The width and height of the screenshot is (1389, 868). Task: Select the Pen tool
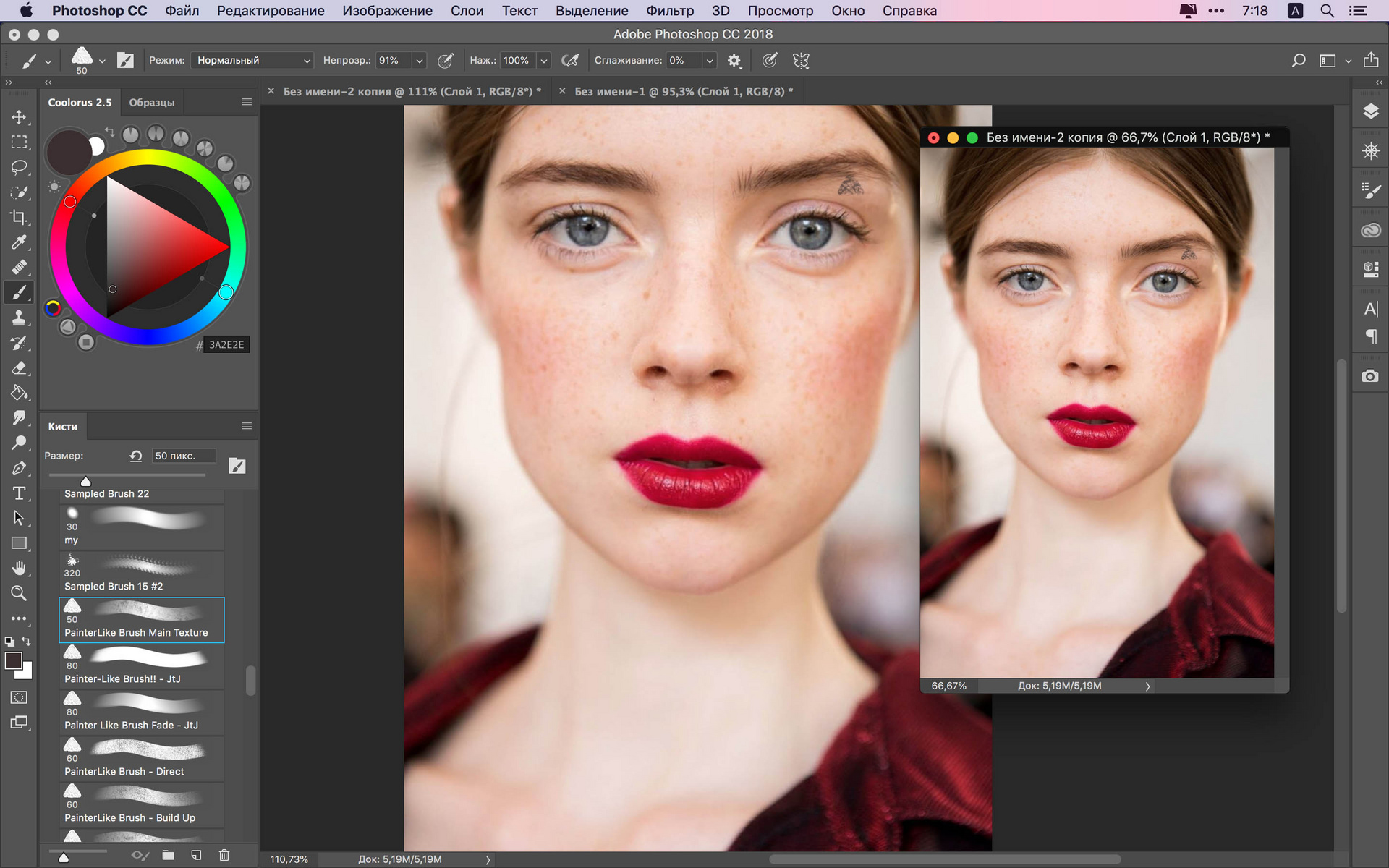(x=20, y=468)
